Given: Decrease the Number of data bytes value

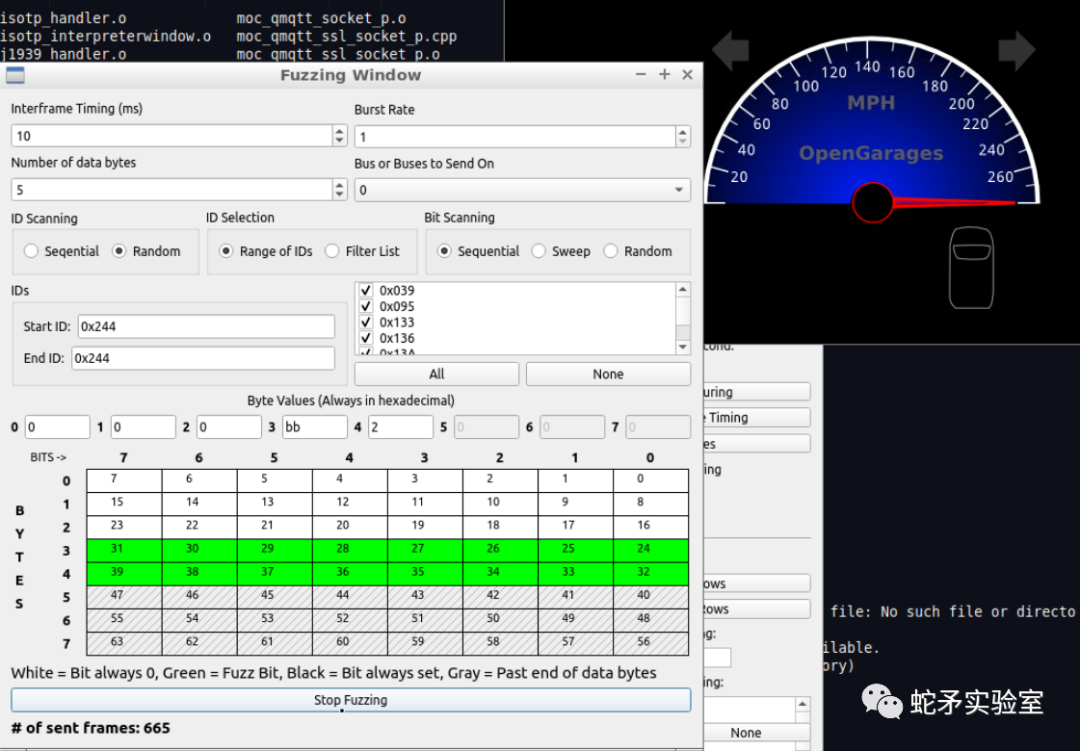Looking at the screenshot, I should (340, 194).
